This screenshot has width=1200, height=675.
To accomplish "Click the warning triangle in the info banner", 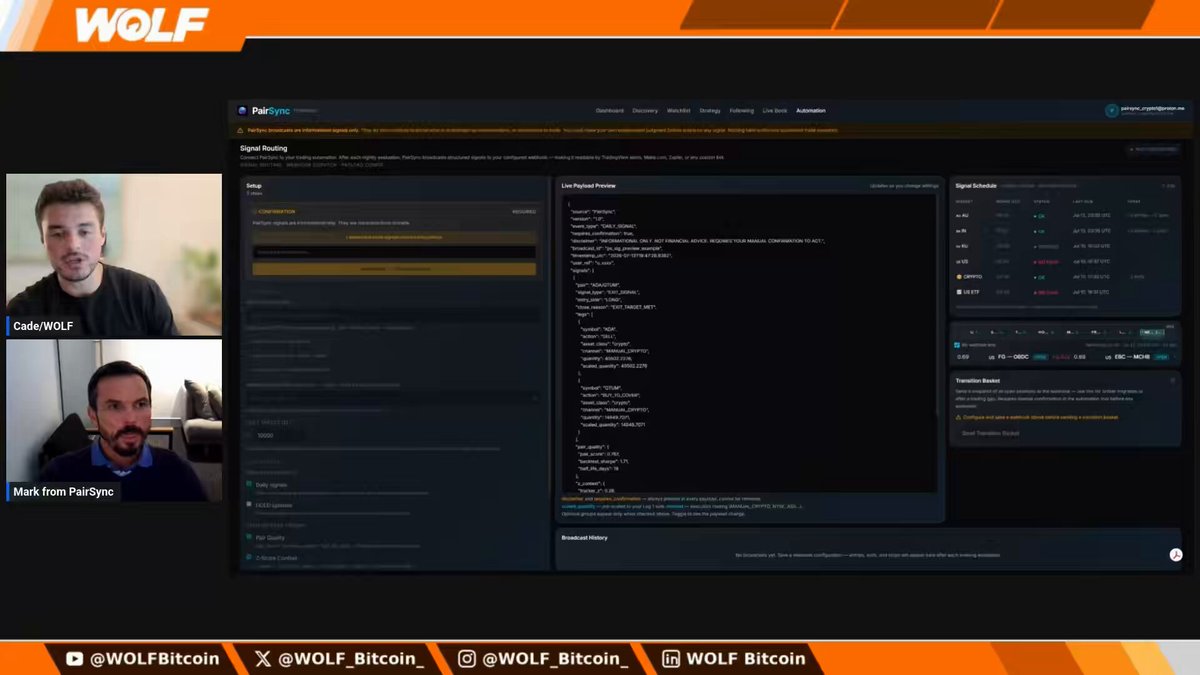I will pyautogui.click(x=240, y=130).
